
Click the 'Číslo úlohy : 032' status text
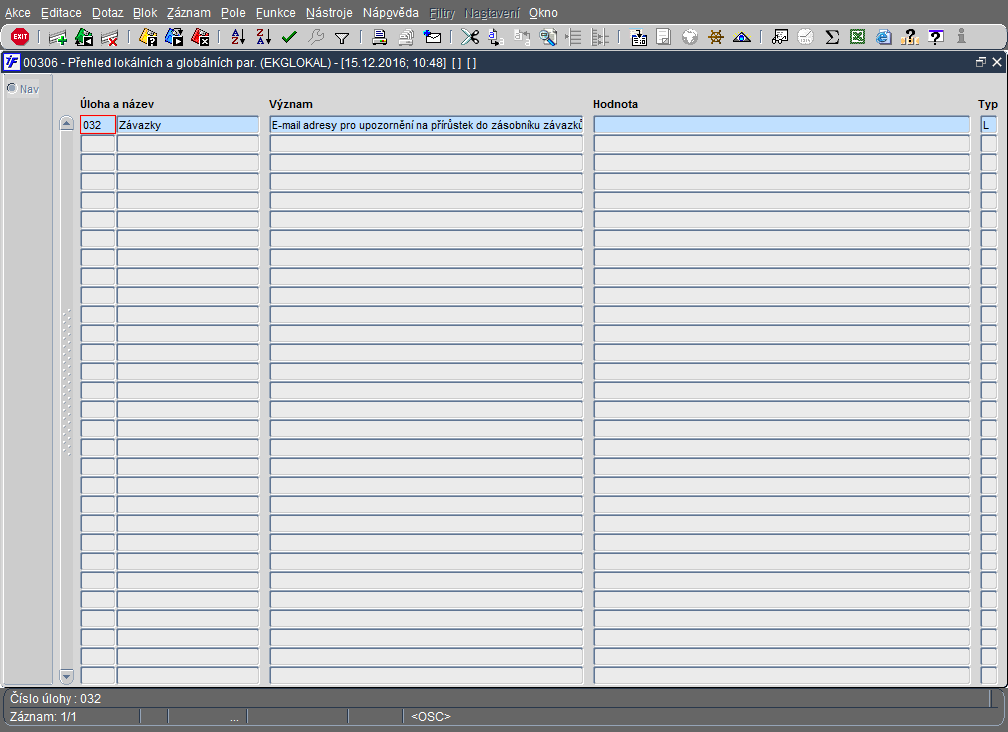55,699
